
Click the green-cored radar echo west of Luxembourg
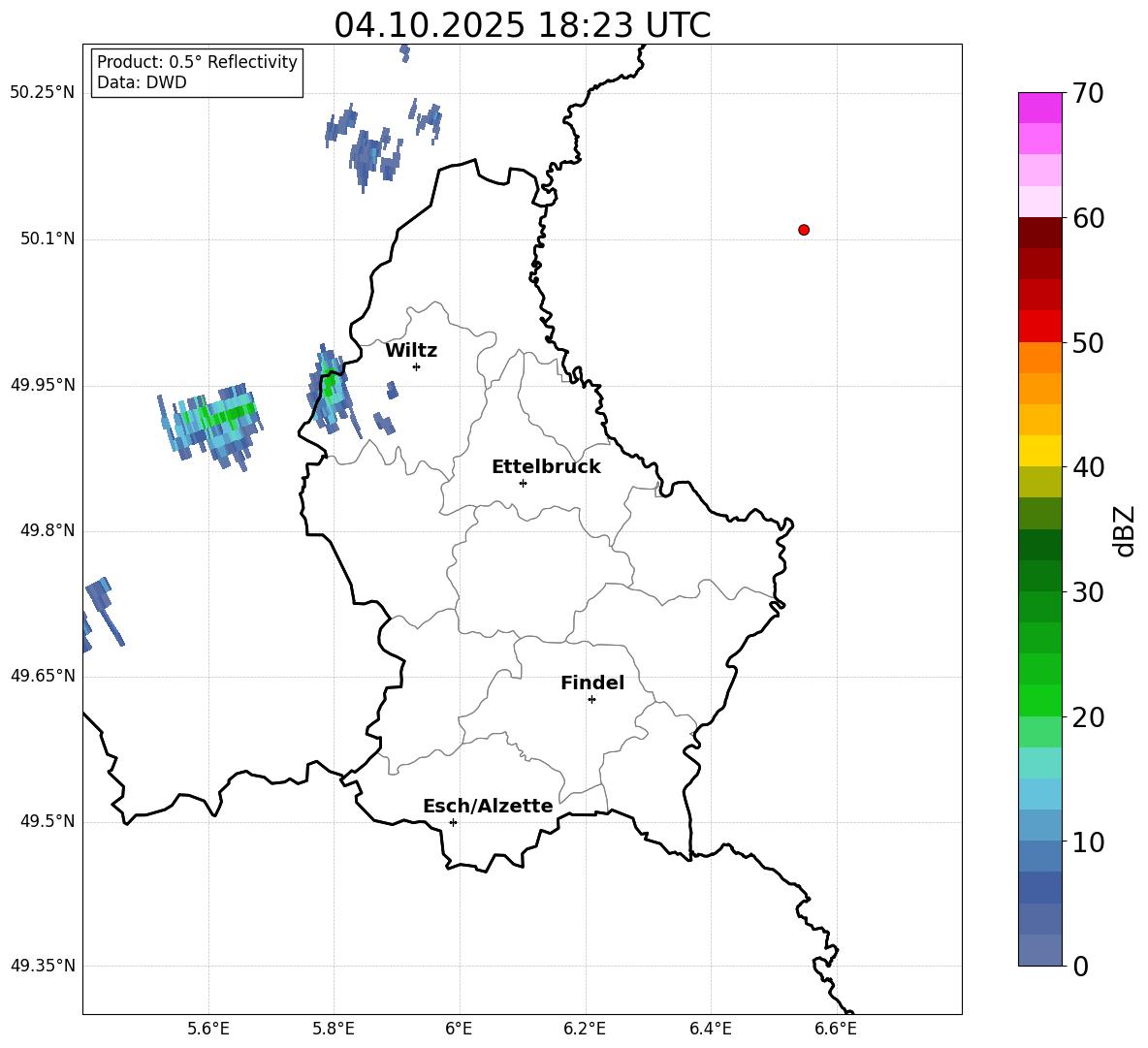click(x=210, y=427)
